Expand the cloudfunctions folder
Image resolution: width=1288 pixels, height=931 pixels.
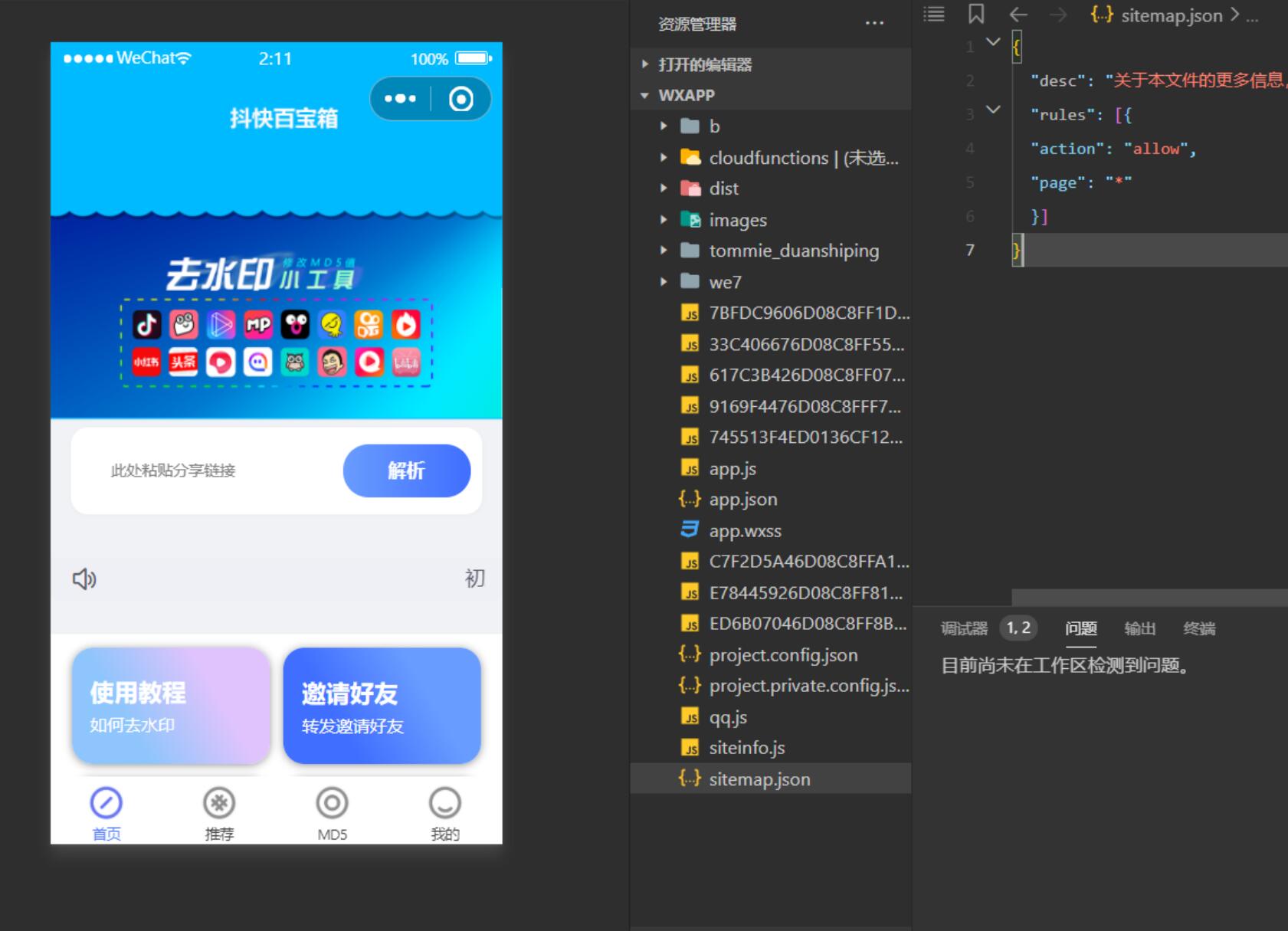[x=664, y=158]
